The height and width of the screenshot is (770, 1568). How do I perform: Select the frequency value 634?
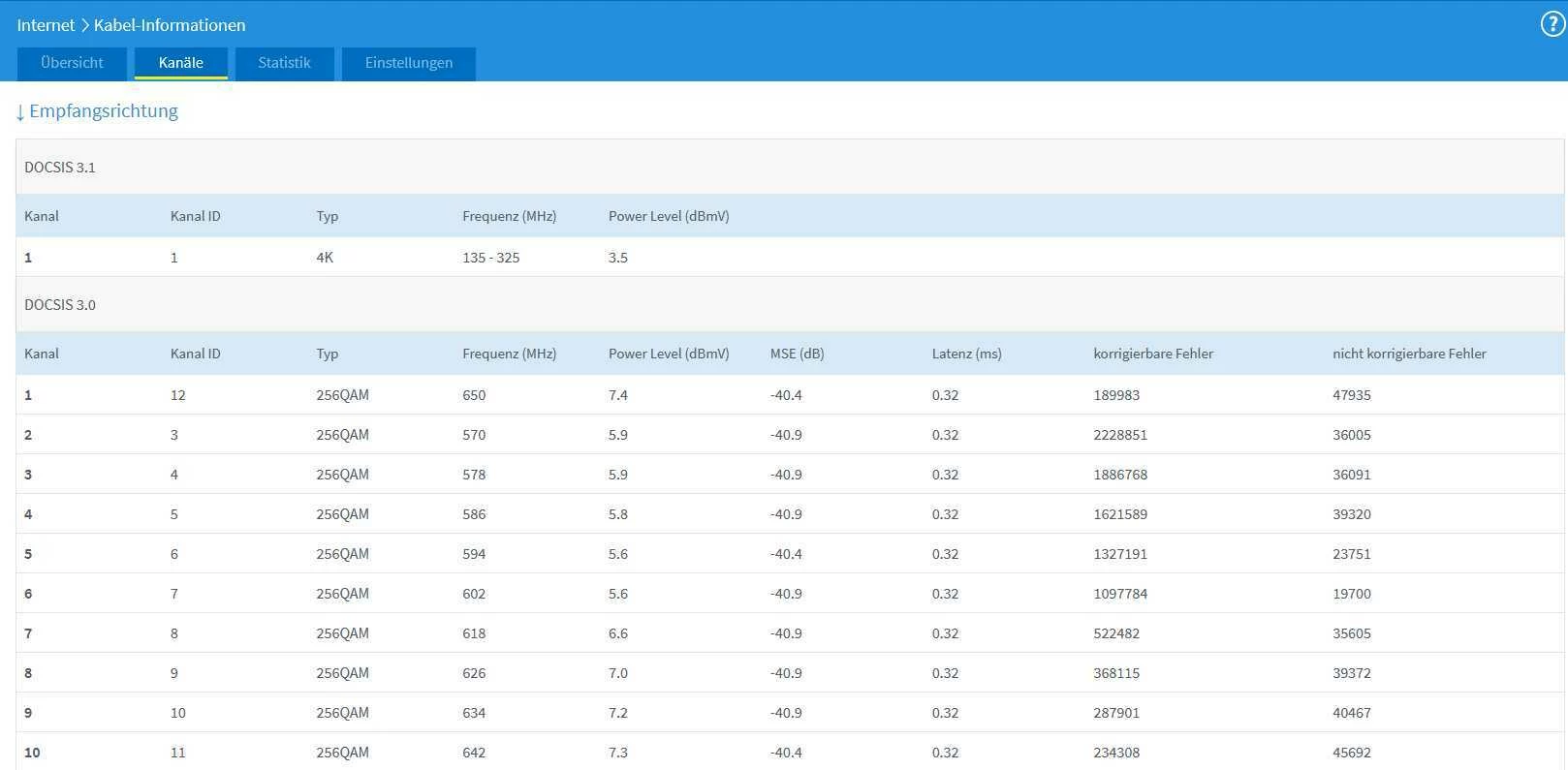(474, 713)
